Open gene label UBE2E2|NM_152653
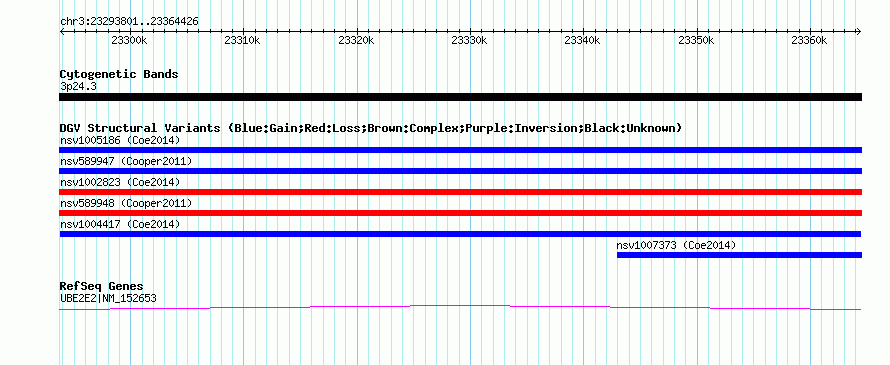 point(108,298)
